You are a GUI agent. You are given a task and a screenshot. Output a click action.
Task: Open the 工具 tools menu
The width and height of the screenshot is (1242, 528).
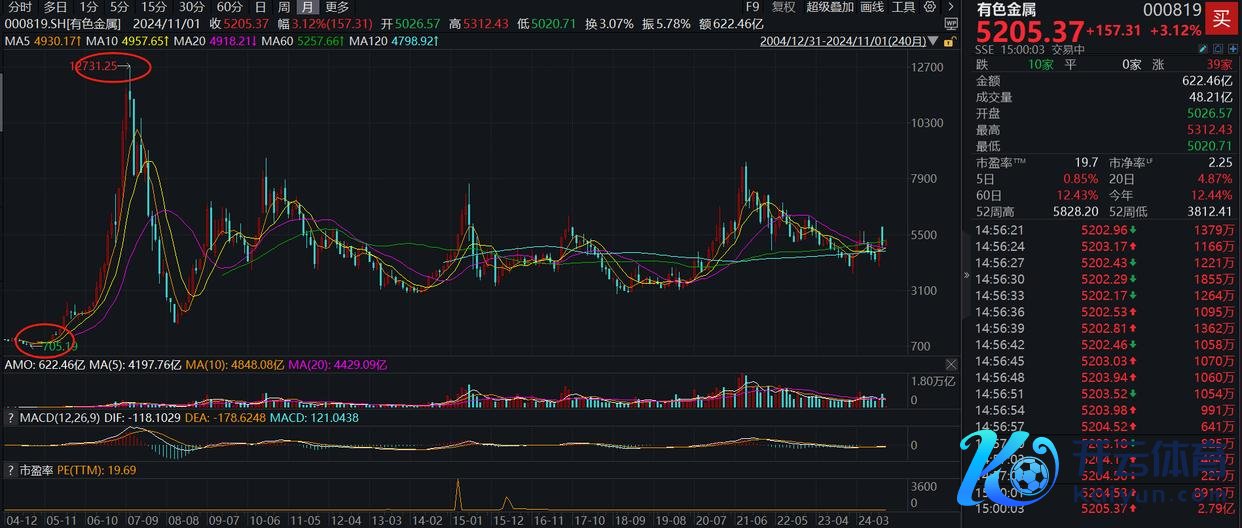coord(903,7)
